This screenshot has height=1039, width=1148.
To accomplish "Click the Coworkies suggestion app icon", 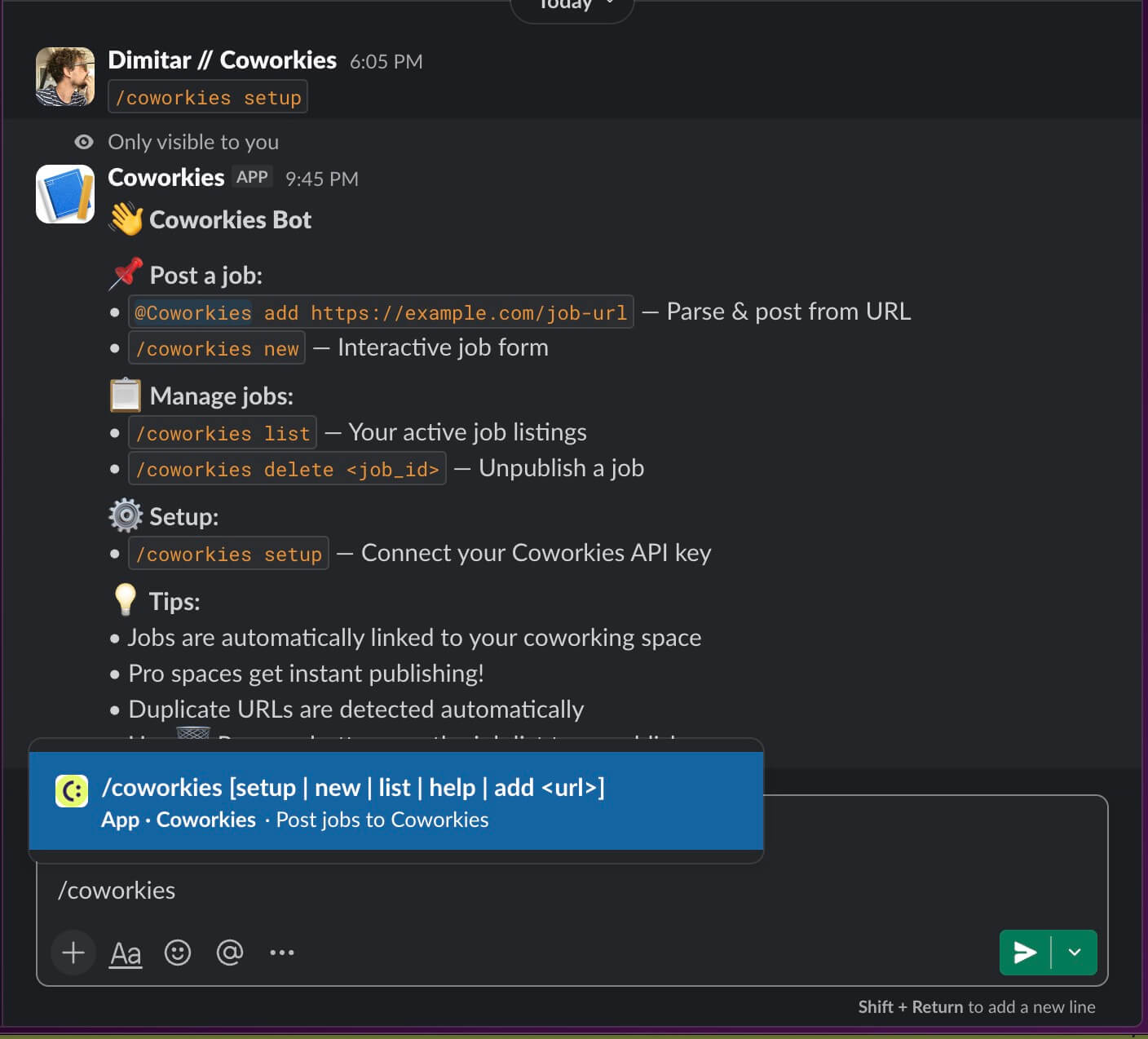I will (x=72, y=791).
